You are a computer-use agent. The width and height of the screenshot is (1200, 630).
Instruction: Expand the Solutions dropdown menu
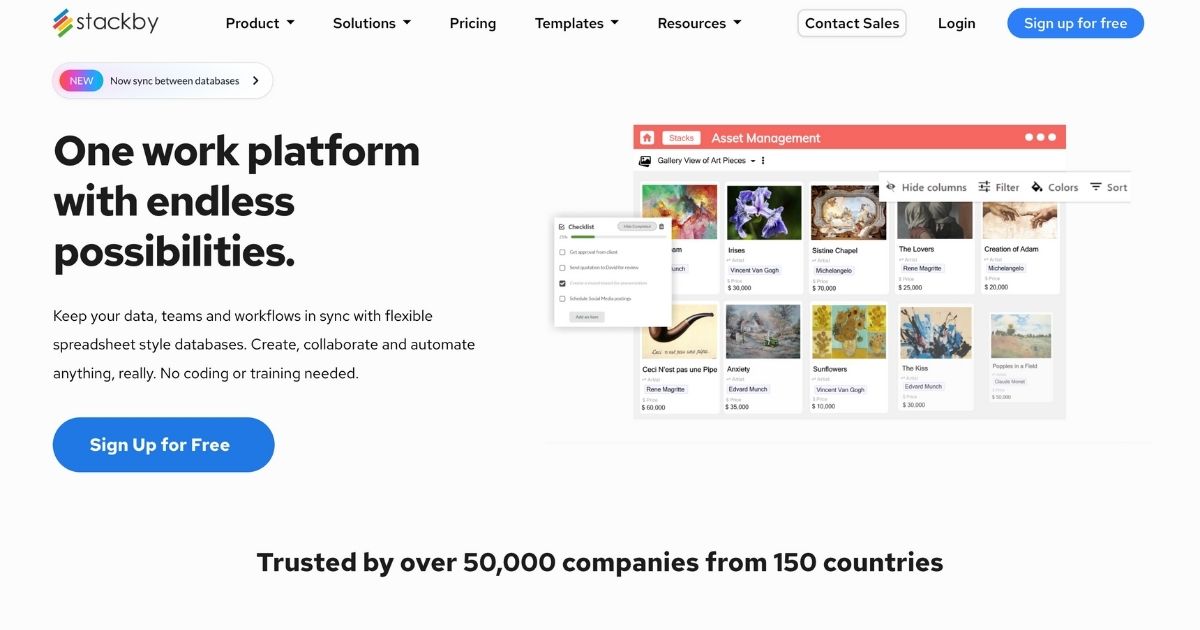pos(372,23)
